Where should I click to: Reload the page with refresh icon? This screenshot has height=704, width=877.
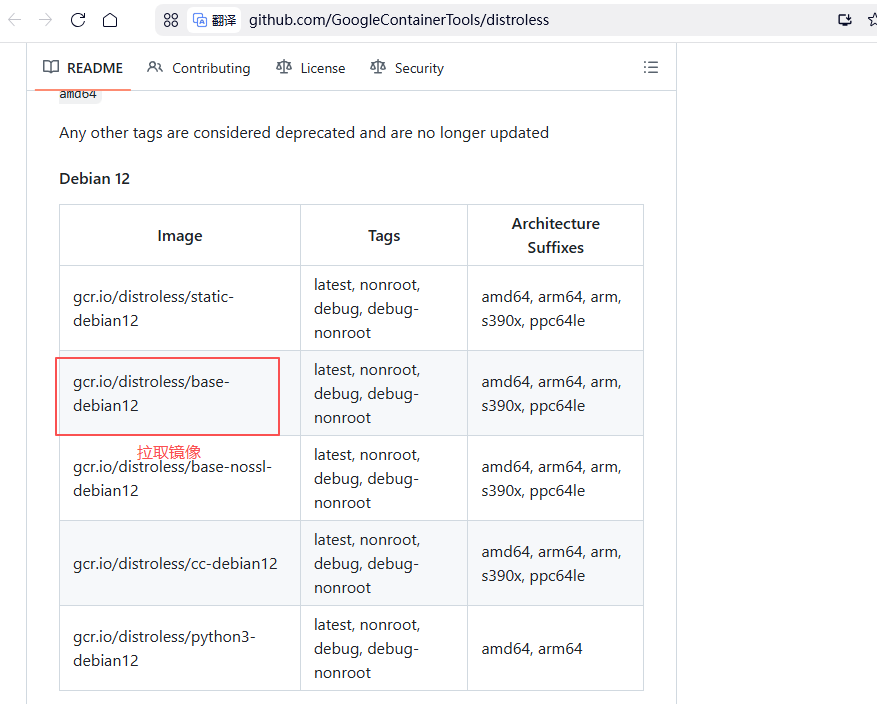coord(78,20)
